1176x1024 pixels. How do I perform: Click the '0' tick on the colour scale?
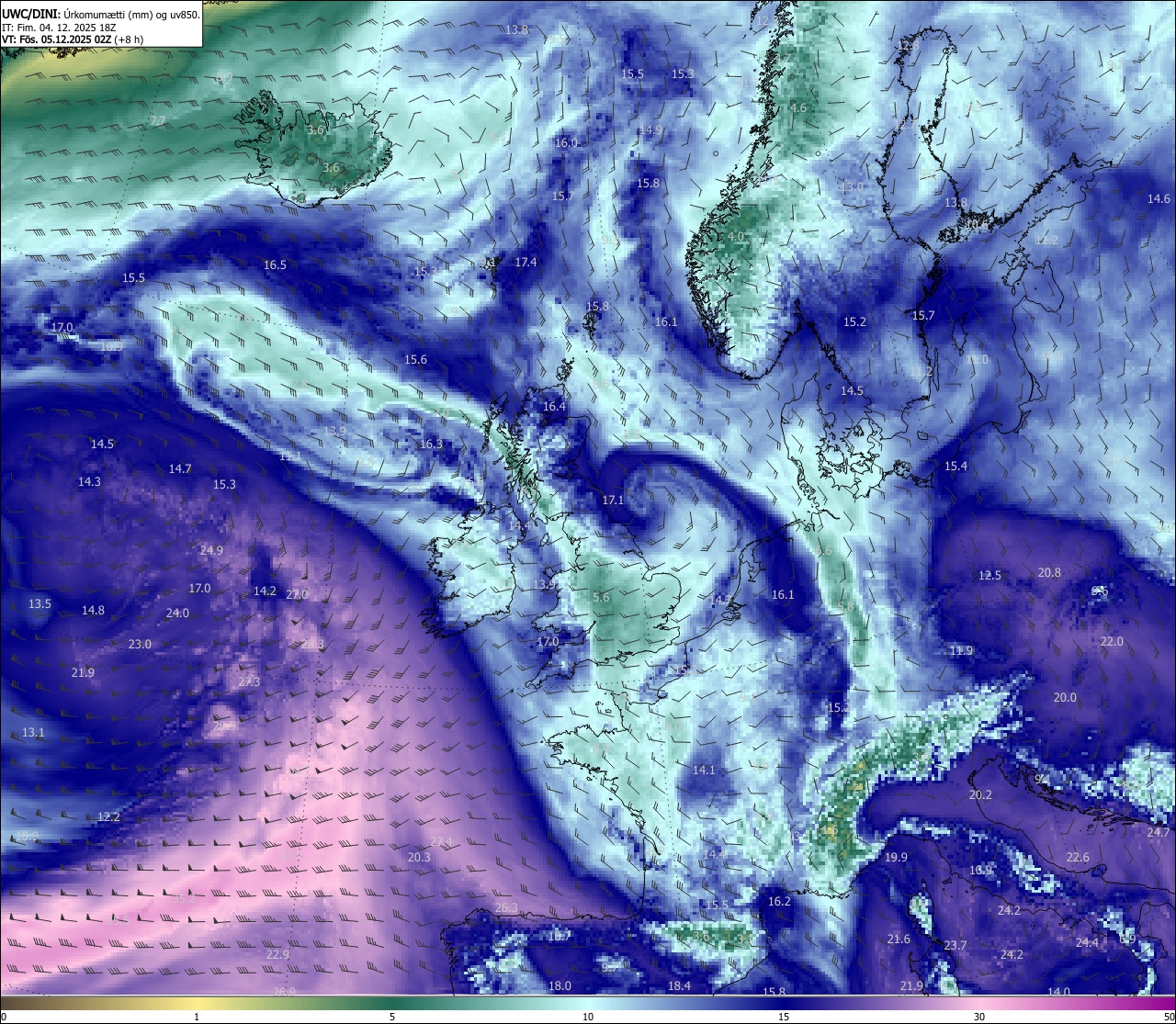3,1017
